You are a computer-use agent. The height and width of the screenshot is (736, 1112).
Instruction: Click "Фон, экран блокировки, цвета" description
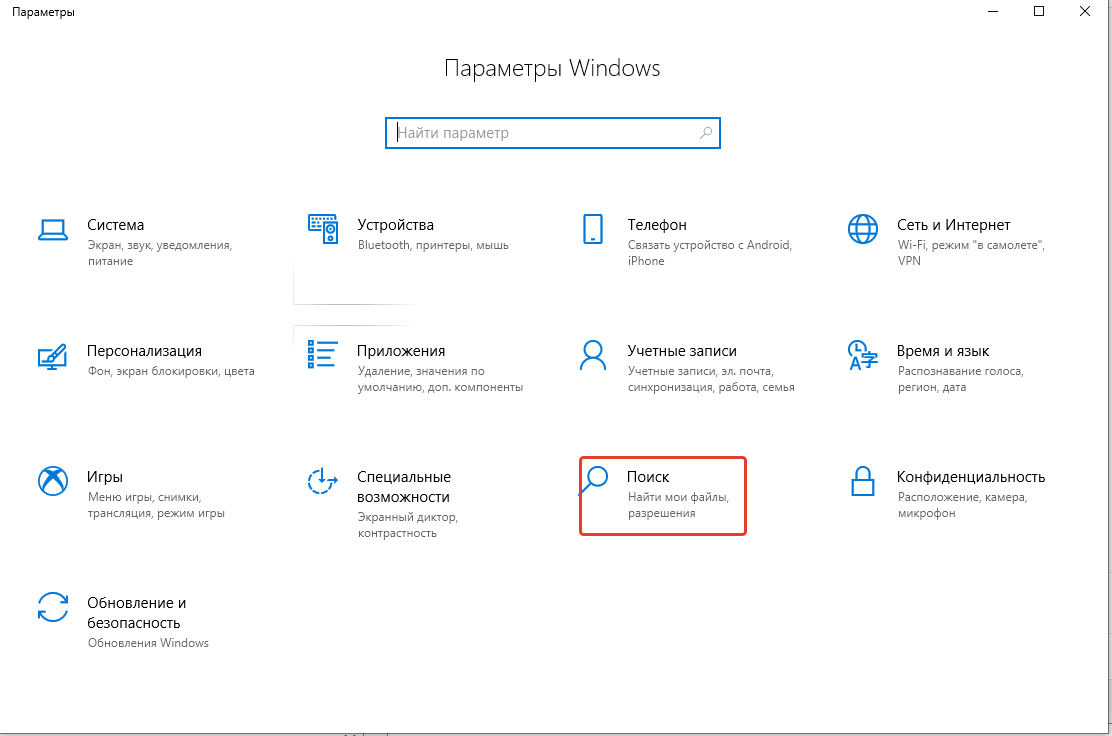coord(171,371)
